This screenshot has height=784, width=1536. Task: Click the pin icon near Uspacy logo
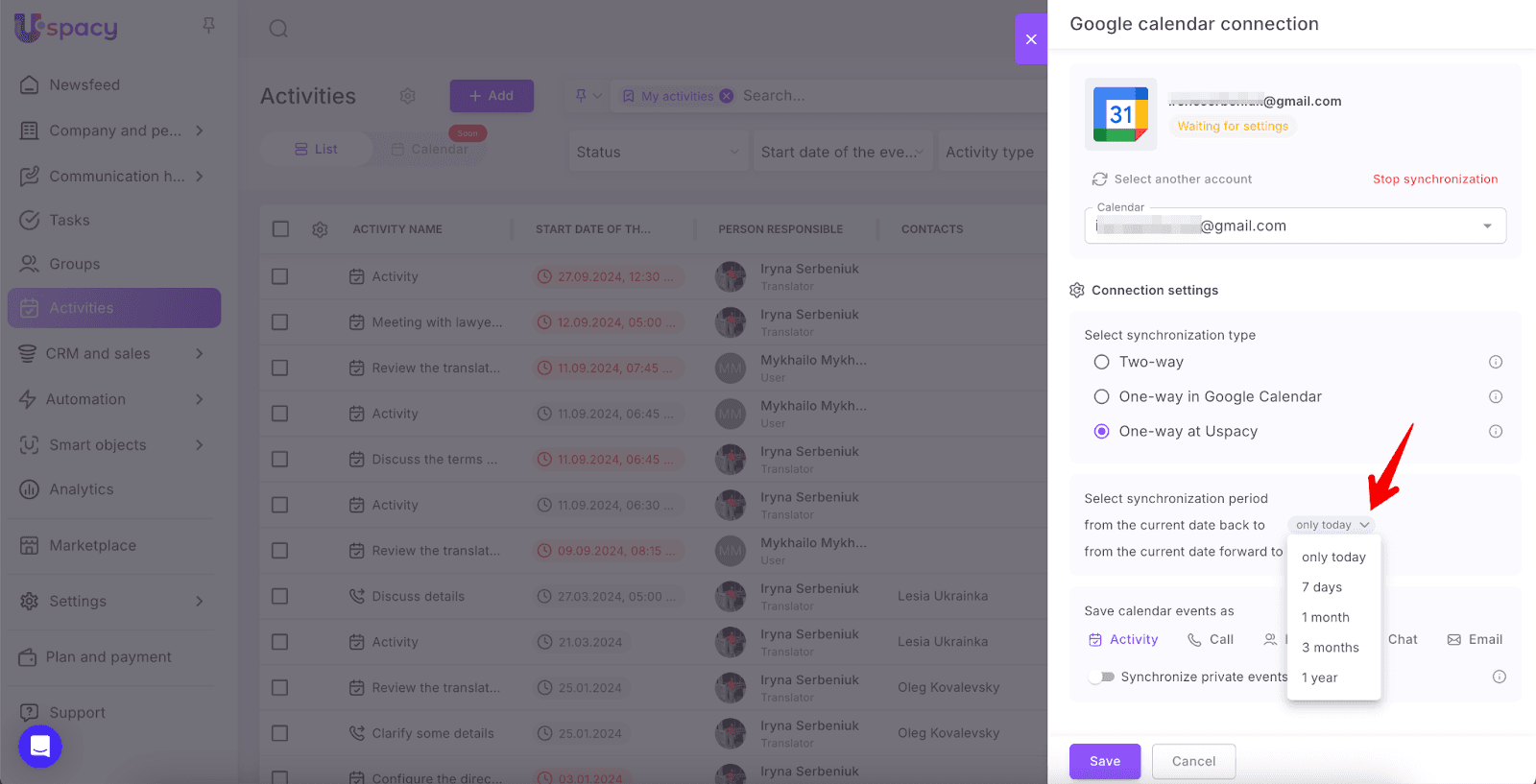click(208, 26)
